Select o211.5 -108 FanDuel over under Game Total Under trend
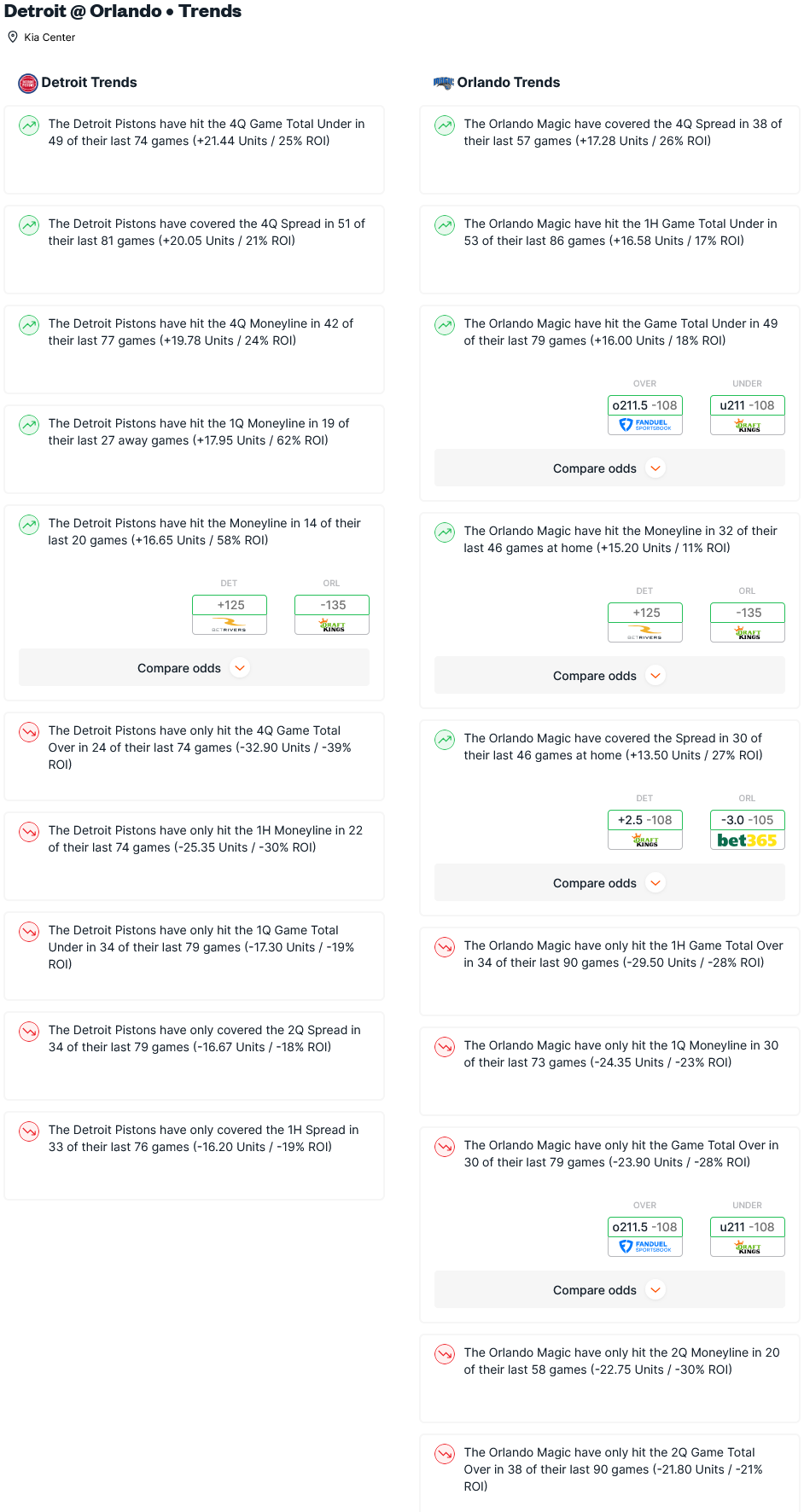Image resolution: width=804 pixels, height=1512 pixels. (x=645, y=415)
